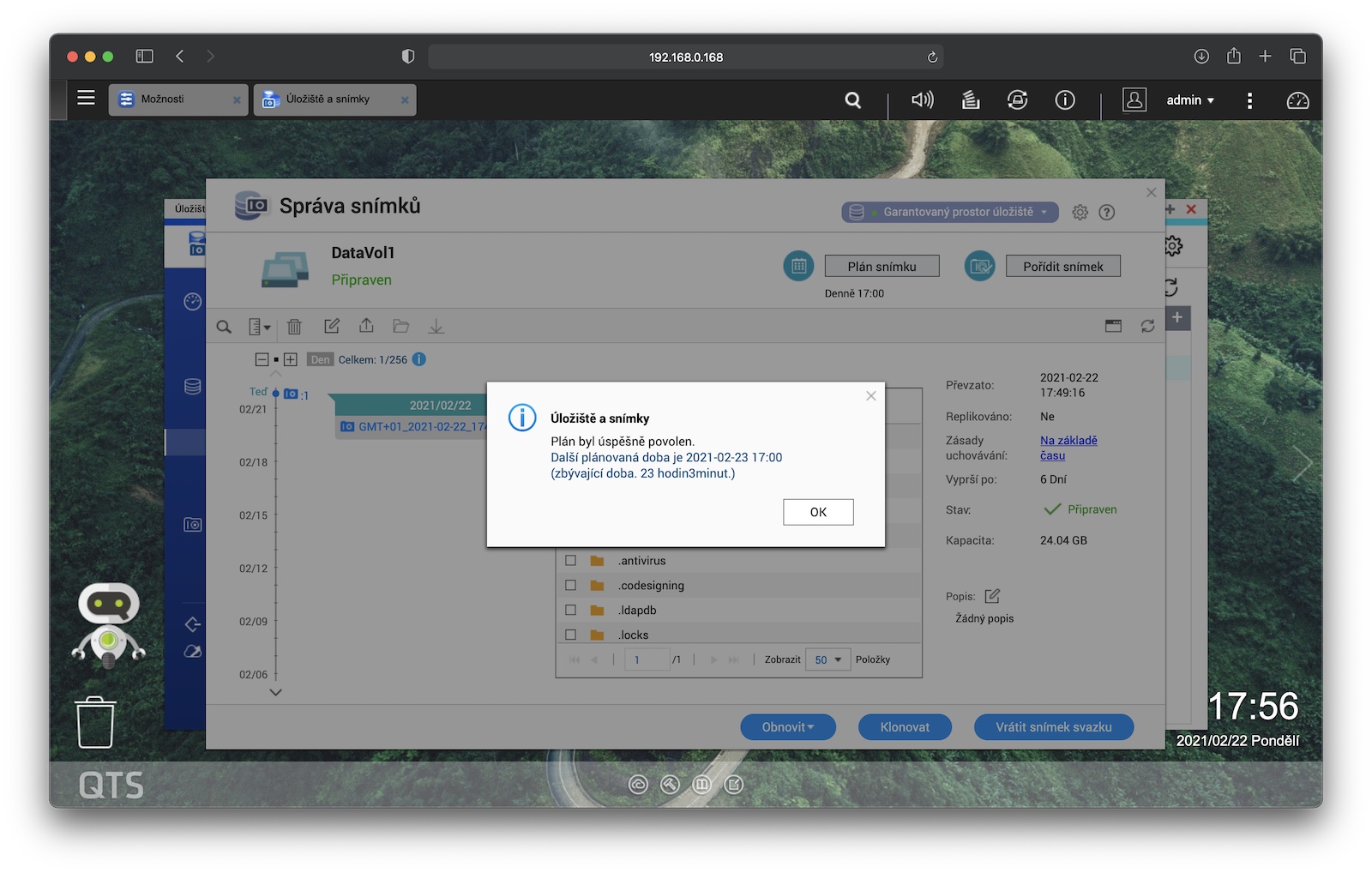Image resolution: width=1372 pixels, height=873 pixels.
Task: Click the page number input field
Action: pos(647,659)
